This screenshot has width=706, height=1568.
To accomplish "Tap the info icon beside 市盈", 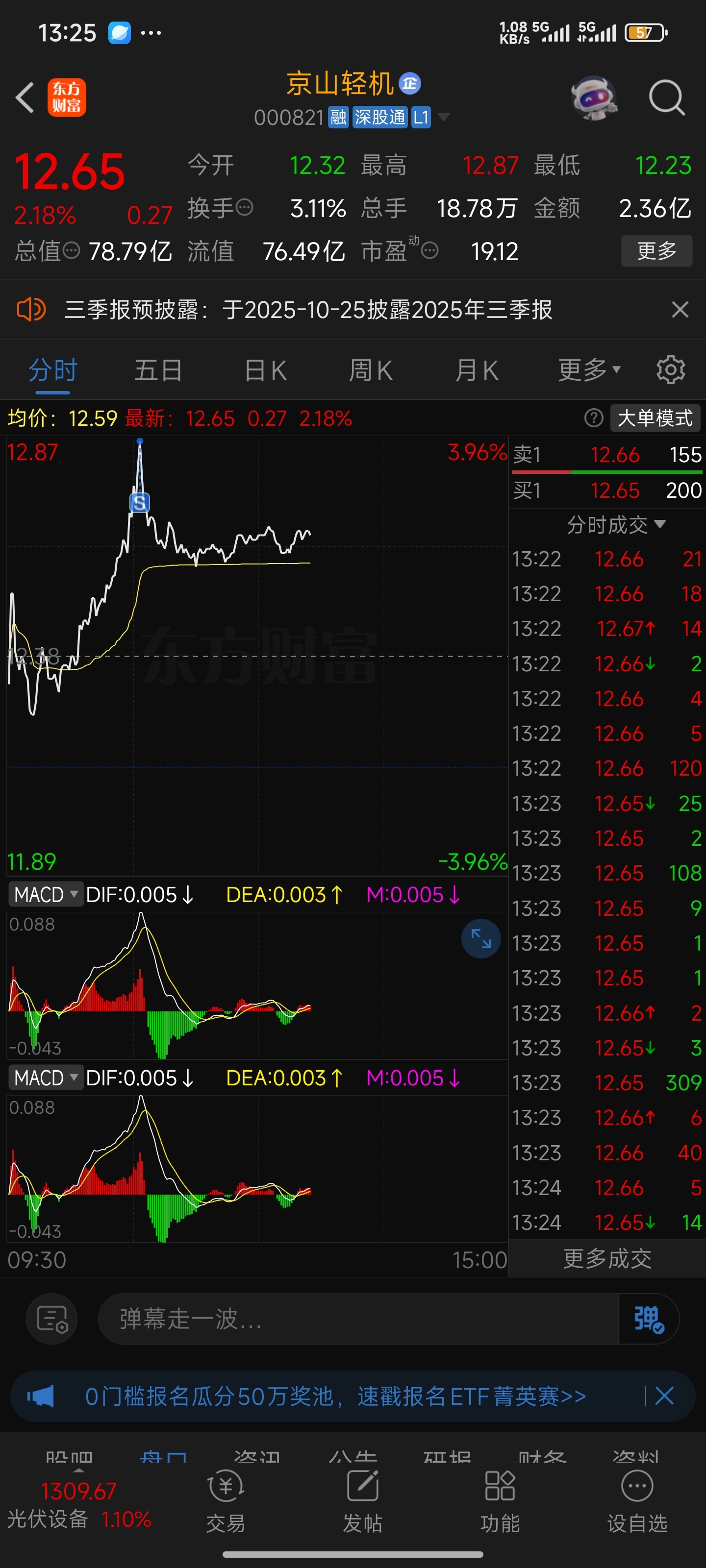I will point(429,250).
